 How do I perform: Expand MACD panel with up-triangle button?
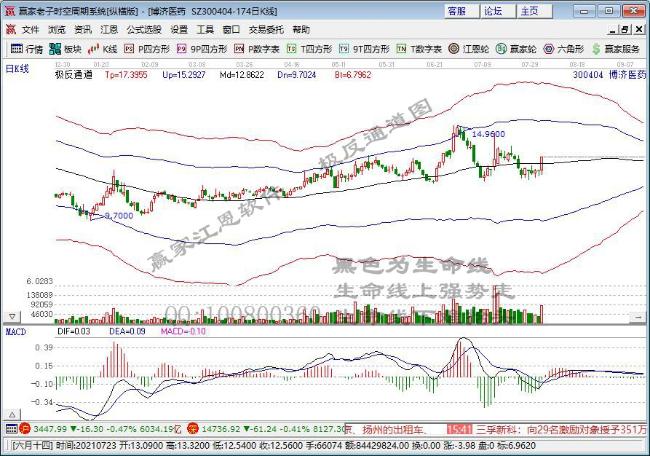point(12,414)
